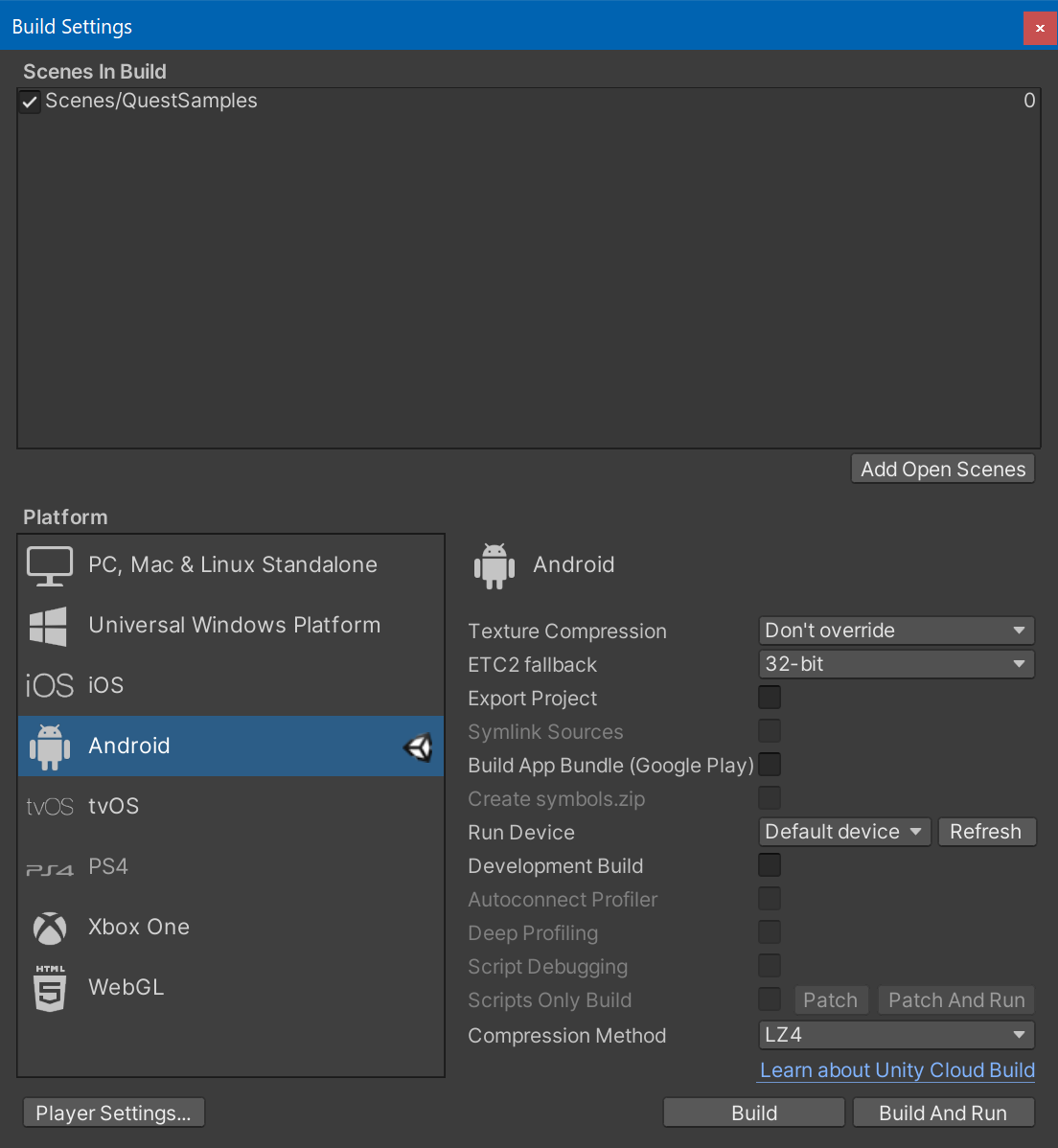This screenshot has width=1058, height=1148.
Task: Select the WebGL HTML5 icon
Action: point(50,988)
